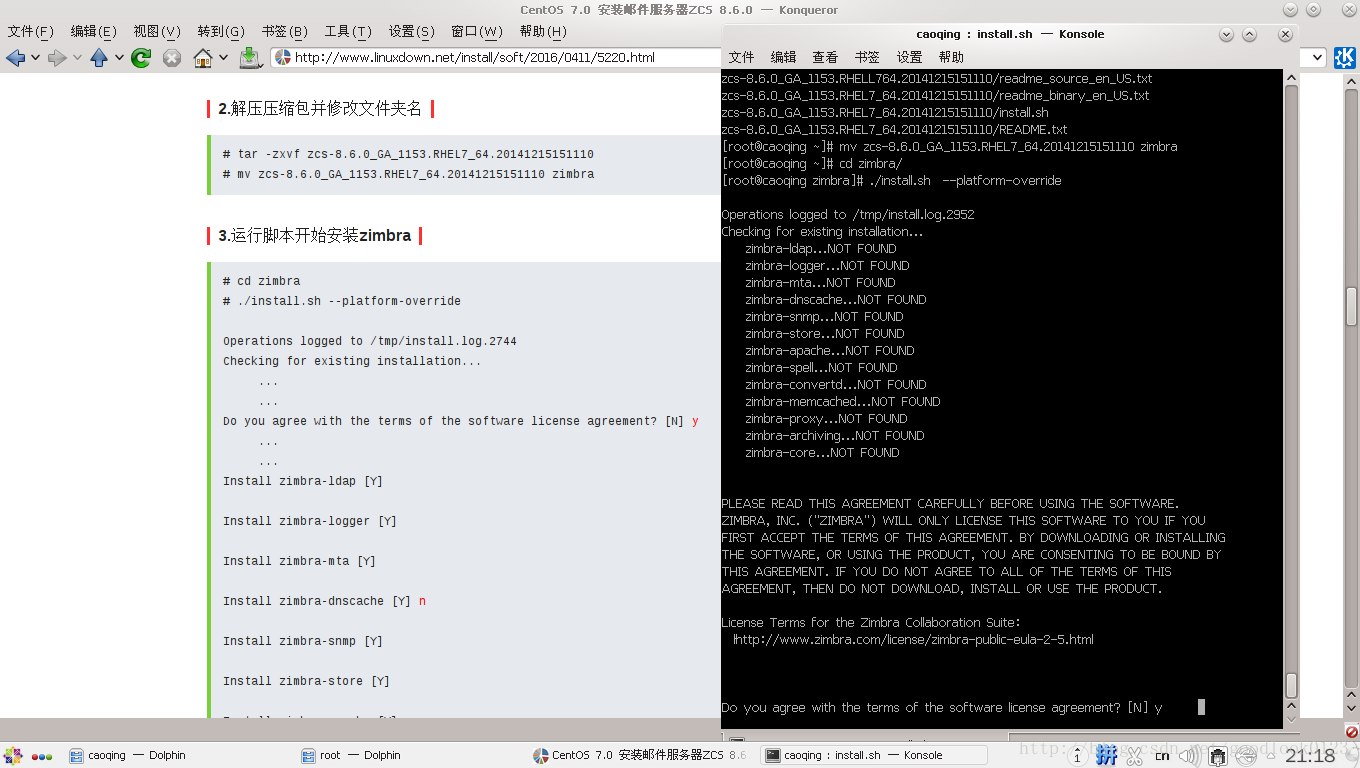This screenshot has height=768, width=1360.
Task: Open Konsole 文件 menu
Action: click(741, 57)
